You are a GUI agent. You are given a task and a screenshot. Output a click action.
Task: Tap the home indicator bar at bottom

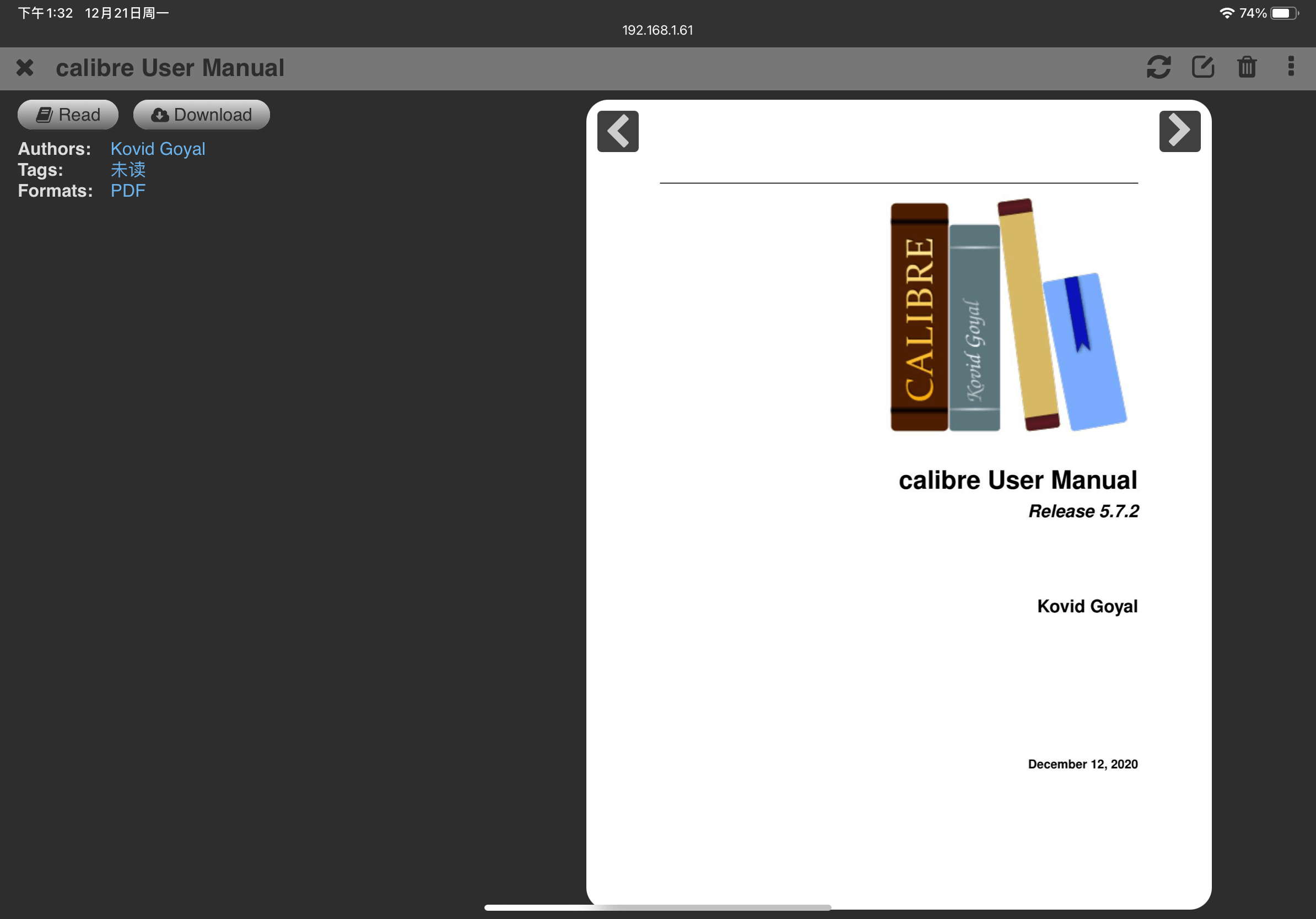657,907
